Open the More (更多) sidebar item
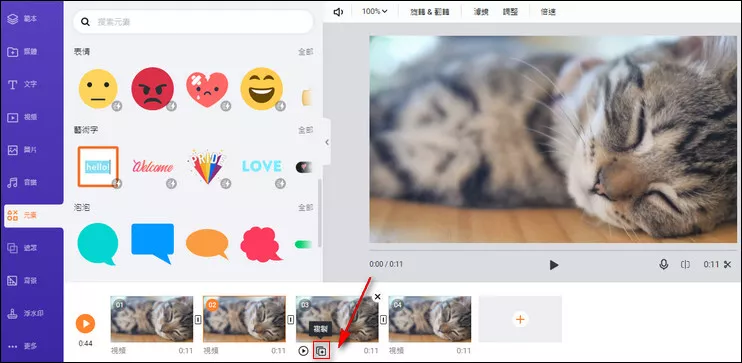The height and width of the screenshot is (363, 742). (22, 346)
